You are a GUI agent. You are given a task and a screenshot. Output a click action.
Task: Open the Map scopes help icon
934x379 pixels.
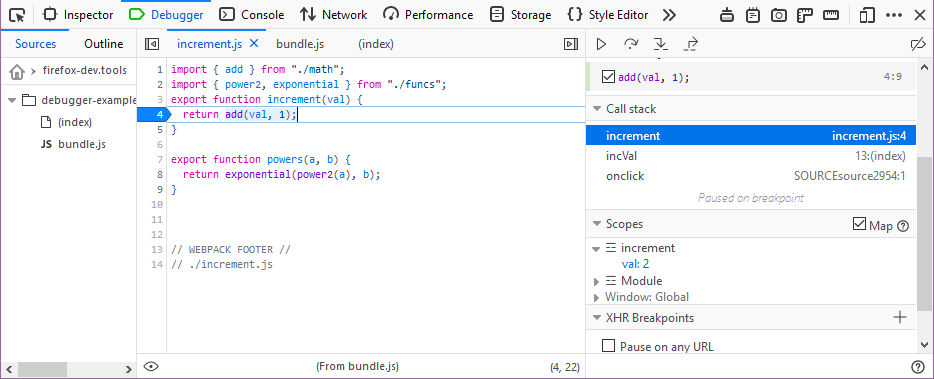[x=903, y=226]
